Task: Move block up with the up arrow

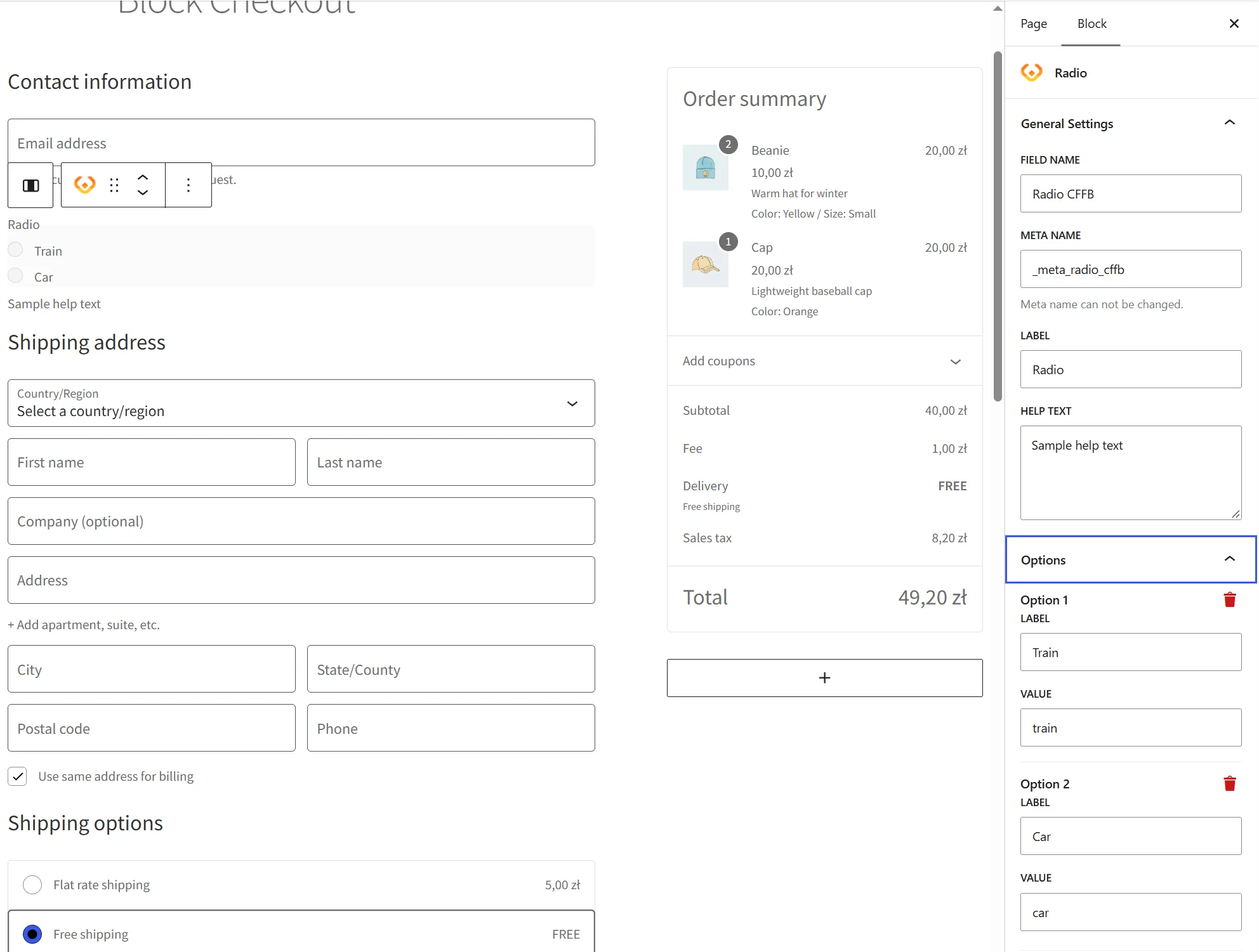Action: [143, 178]
